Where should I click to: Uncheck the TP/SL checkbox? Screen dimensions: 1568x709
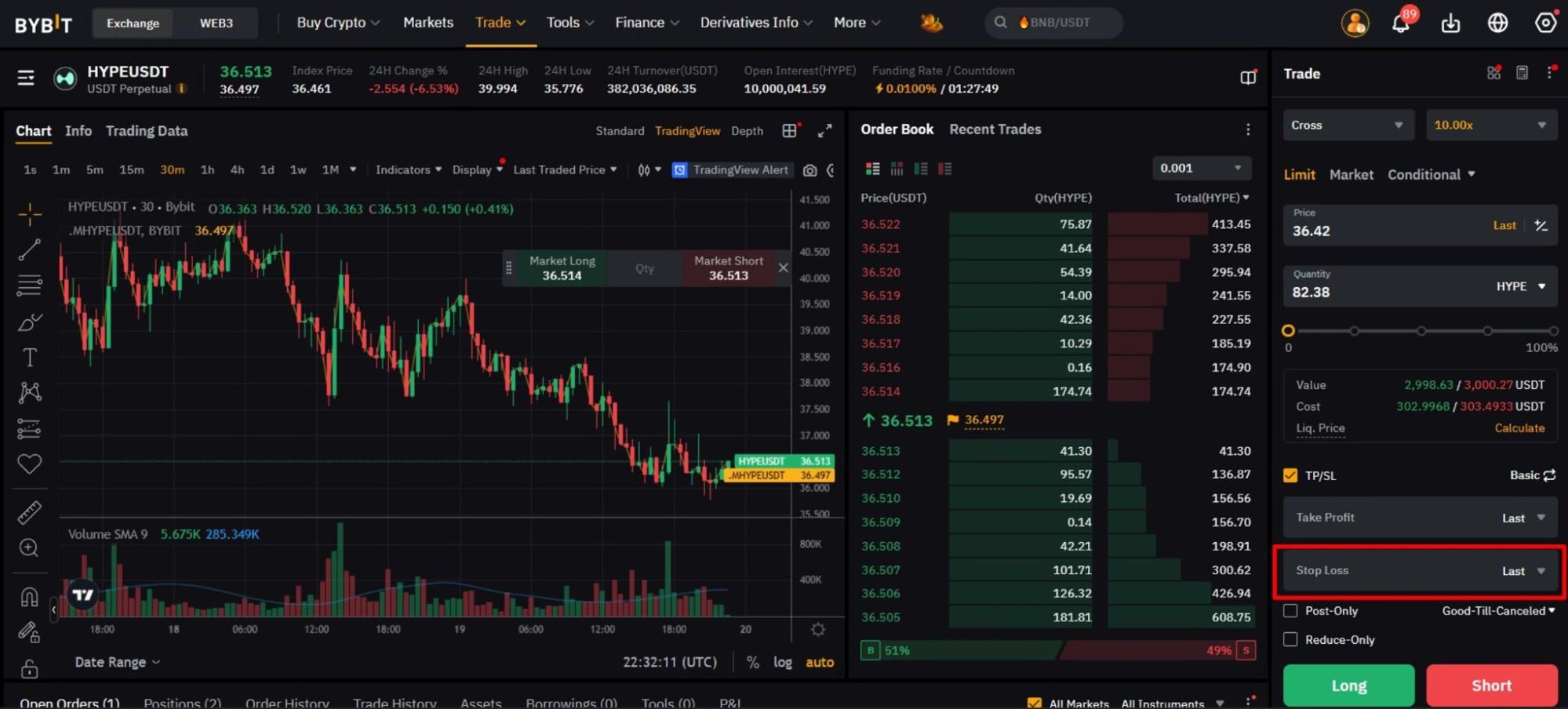click(1290, 475)
